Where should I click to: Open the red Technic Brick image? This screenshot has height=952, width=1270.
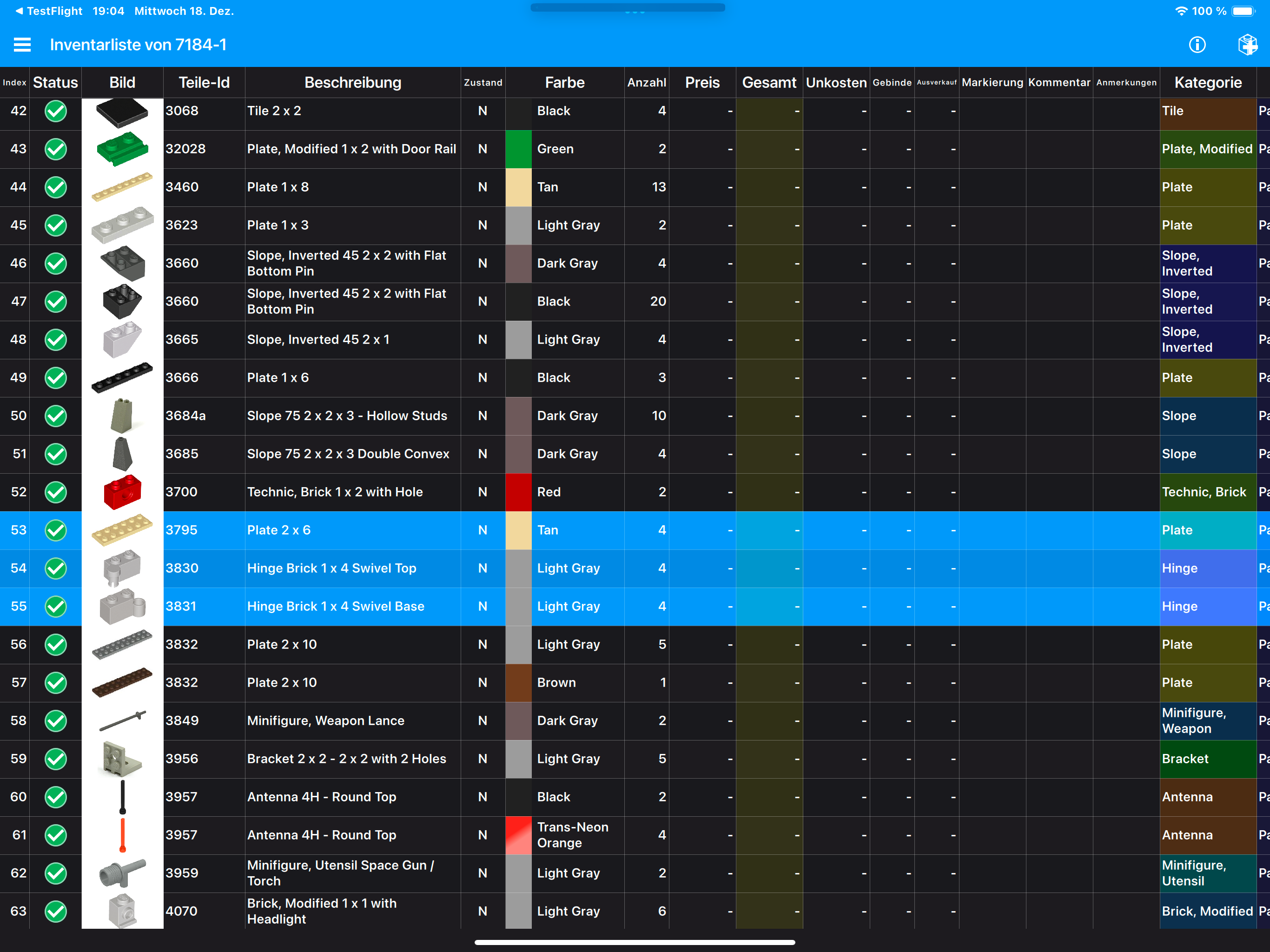(x=122, y=492)
